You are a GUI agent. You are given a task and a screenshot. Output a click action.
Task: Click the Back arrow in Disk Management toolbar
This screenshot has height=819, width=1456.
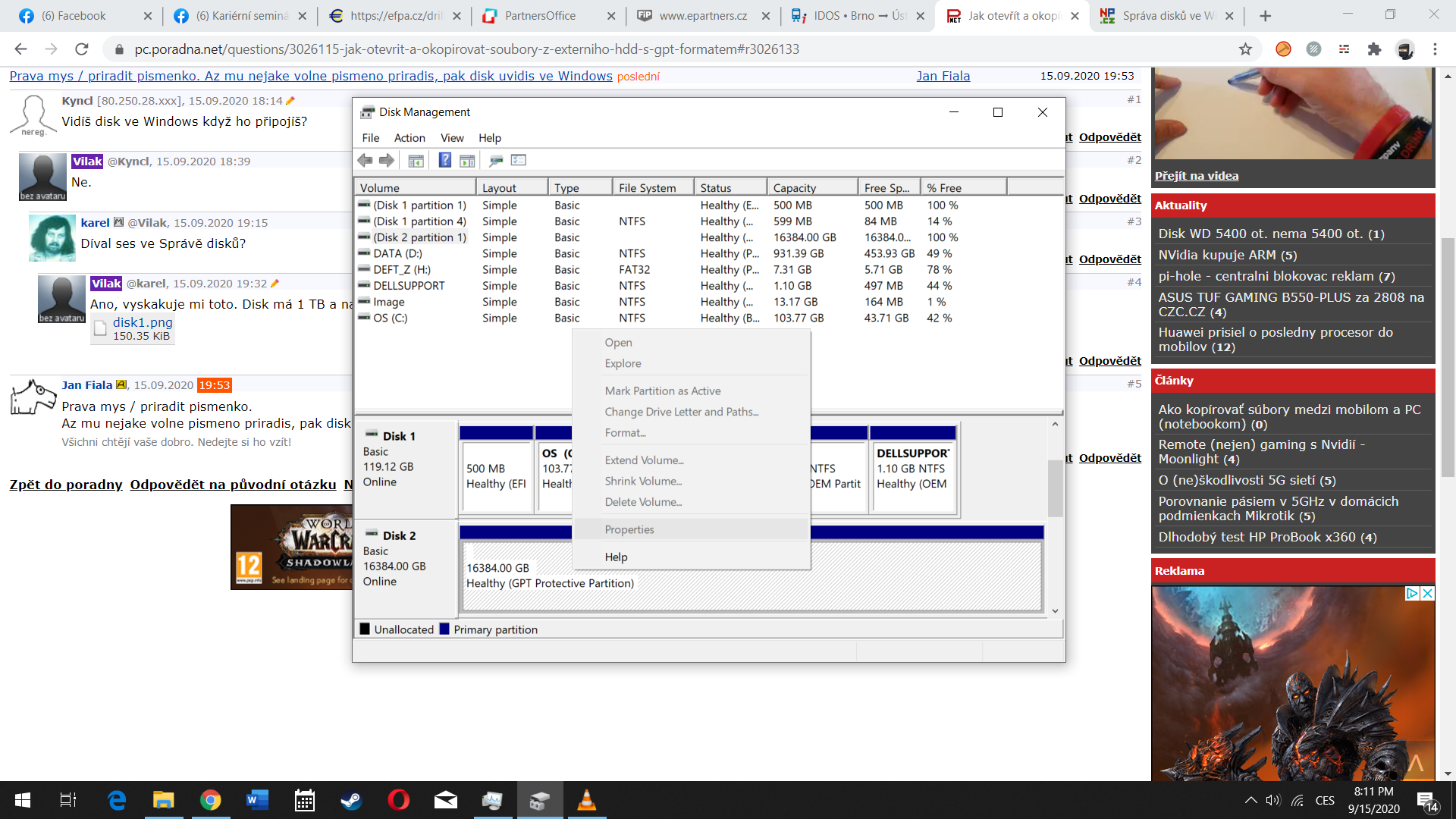365,160
